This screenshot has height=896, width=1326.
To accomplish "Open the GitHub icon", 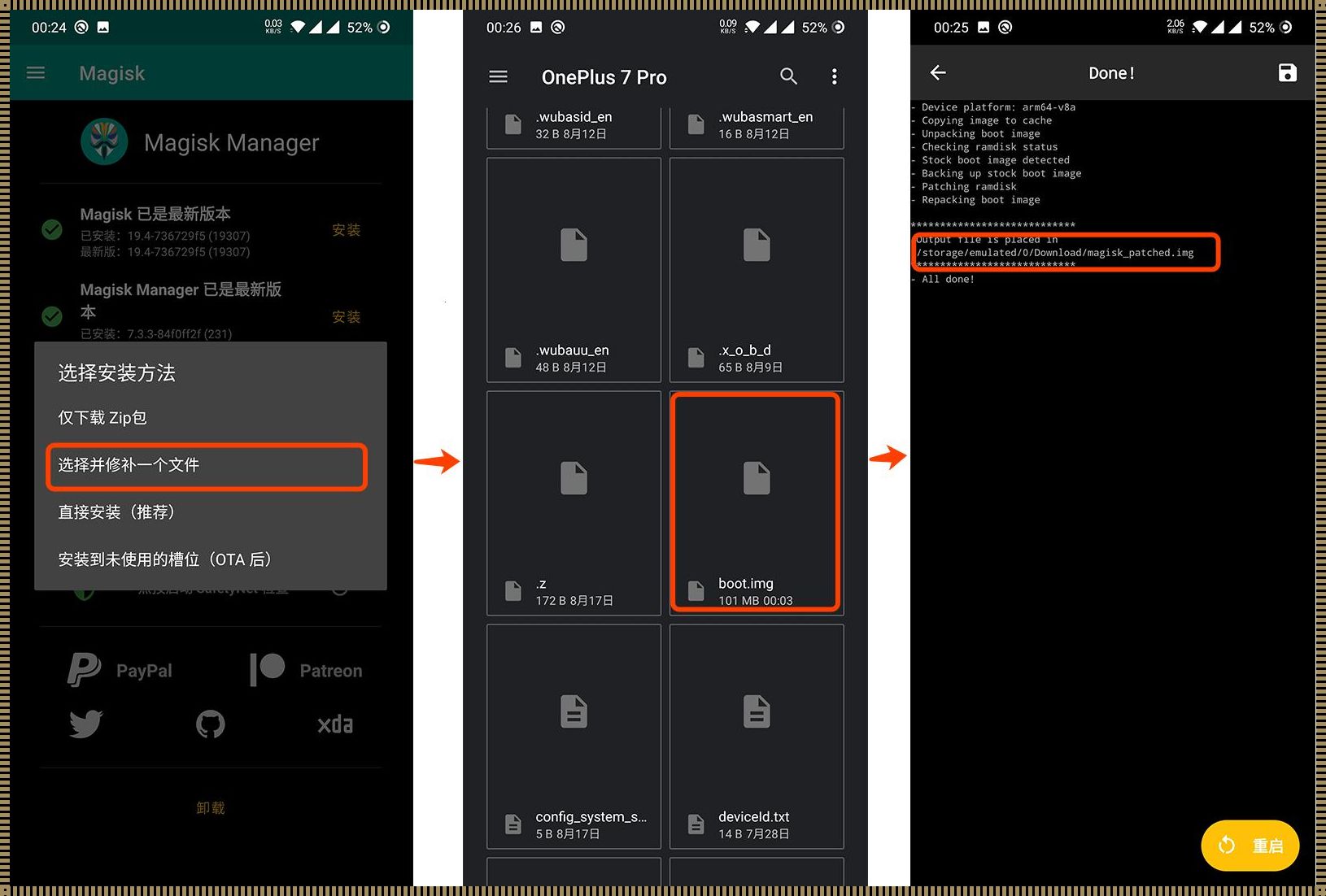I will coord(211,724).
